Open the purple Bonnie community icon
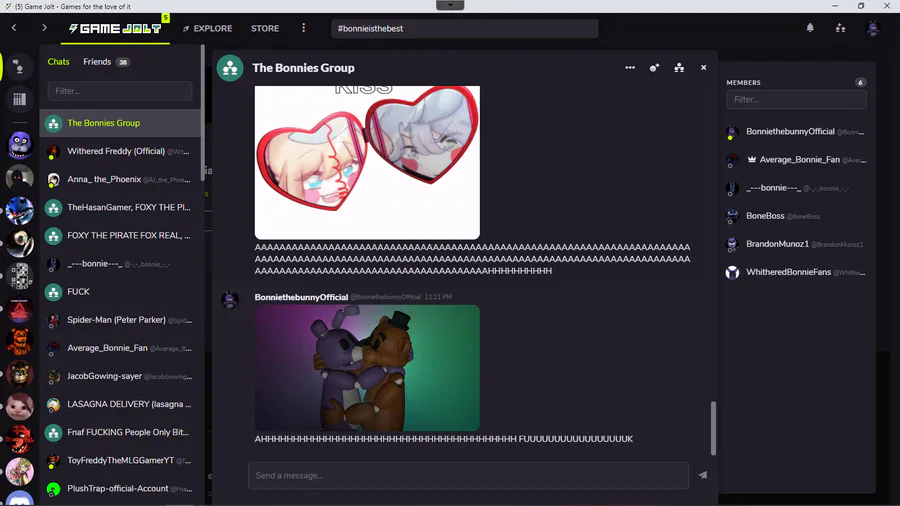 [20, 145]
